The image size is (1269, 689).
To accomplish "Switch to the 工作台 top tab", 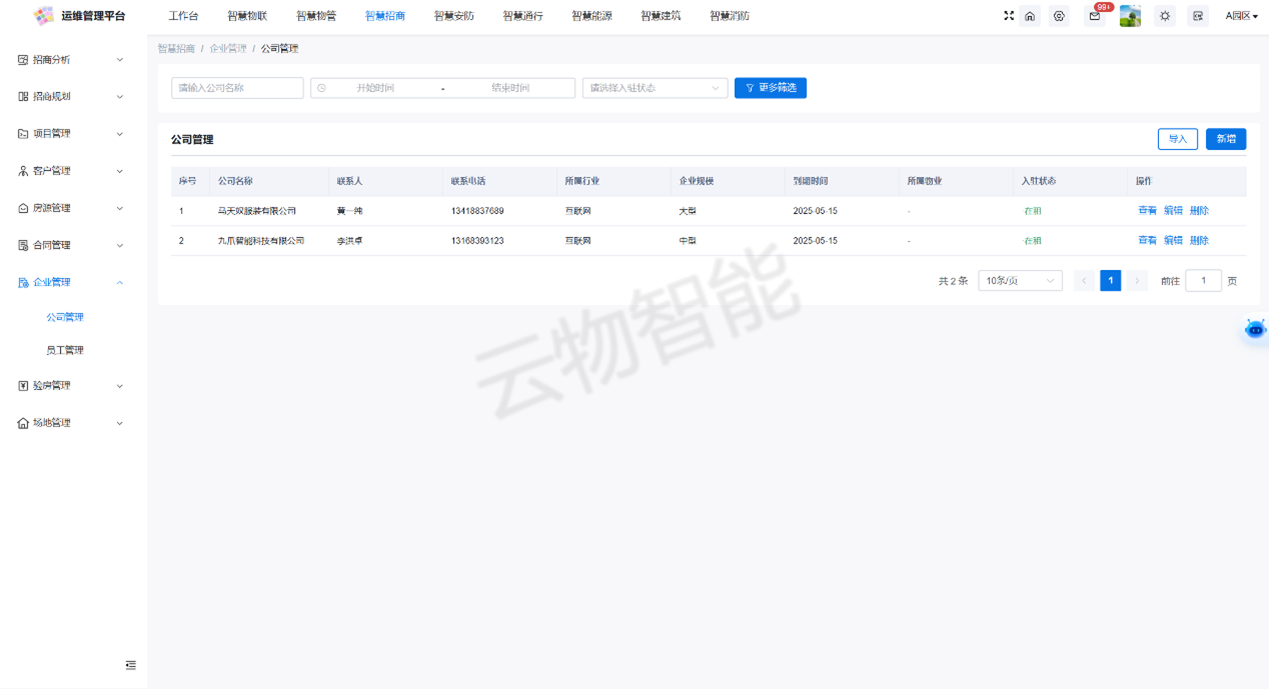I will (183, 16).
